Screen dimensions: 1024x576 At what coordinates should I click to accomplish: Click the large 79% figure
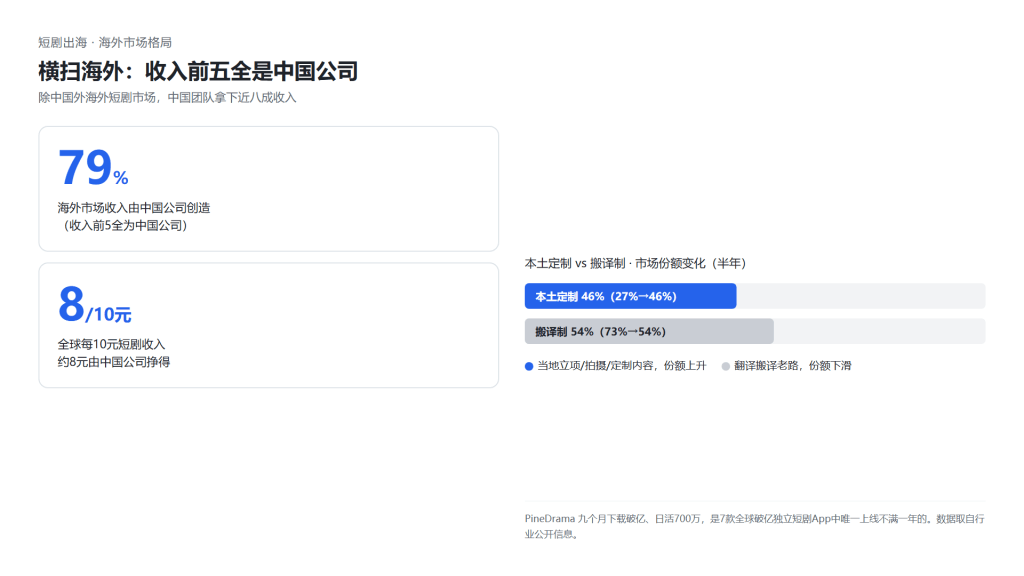click(93, 167)
